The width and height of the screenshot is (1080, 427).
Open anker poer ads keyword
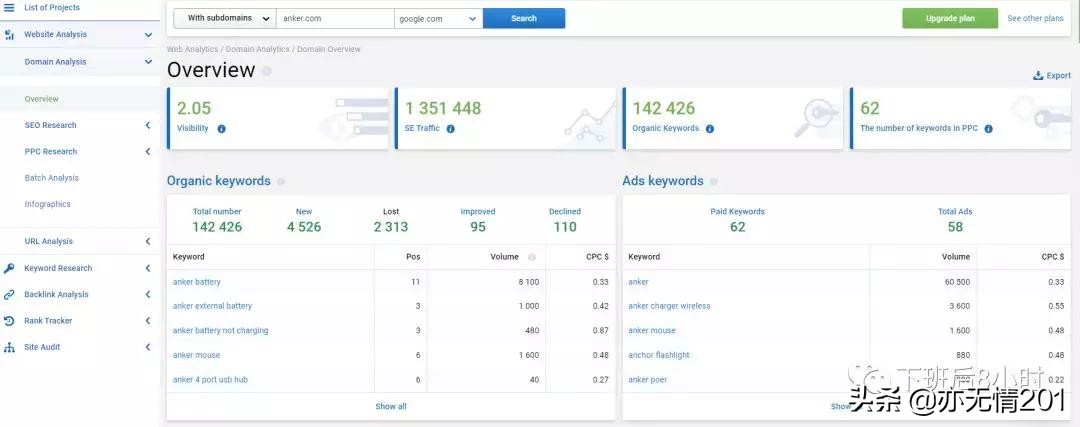pos(647,379)
